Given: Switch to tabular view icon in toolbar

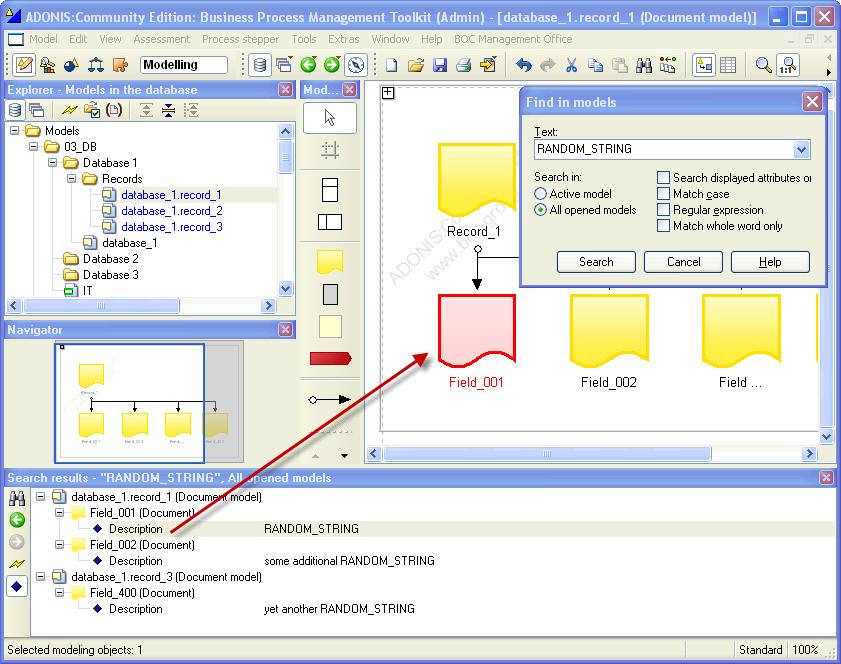Looking at the screenshot, I should coord(728,65).
